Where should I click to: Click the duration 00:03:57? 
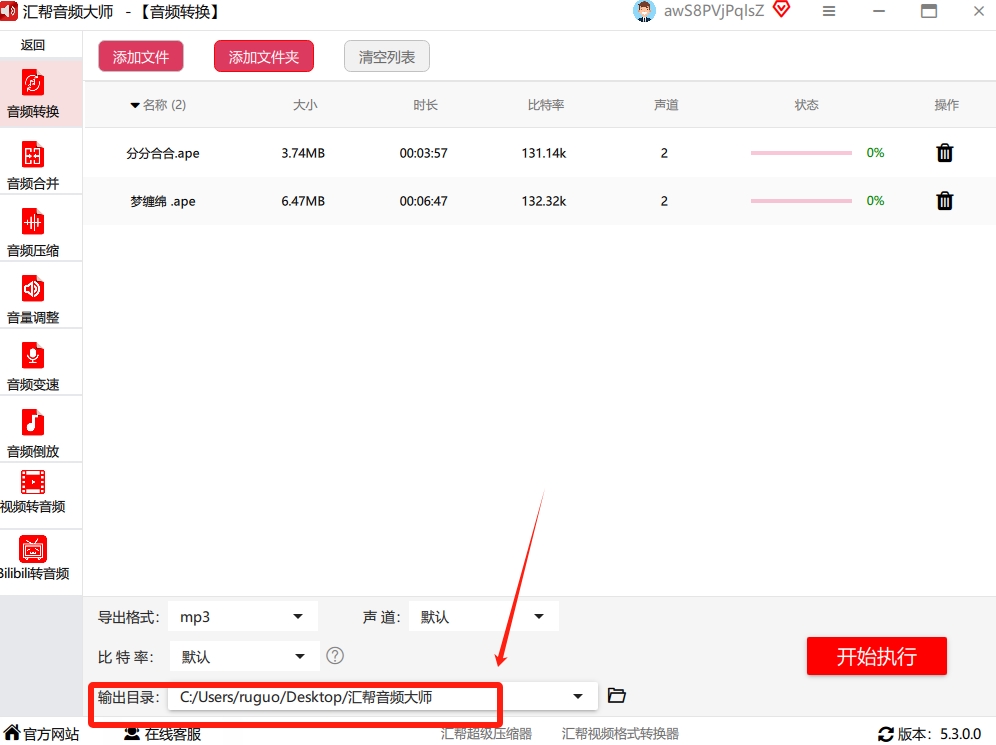(x=424, y=153)
